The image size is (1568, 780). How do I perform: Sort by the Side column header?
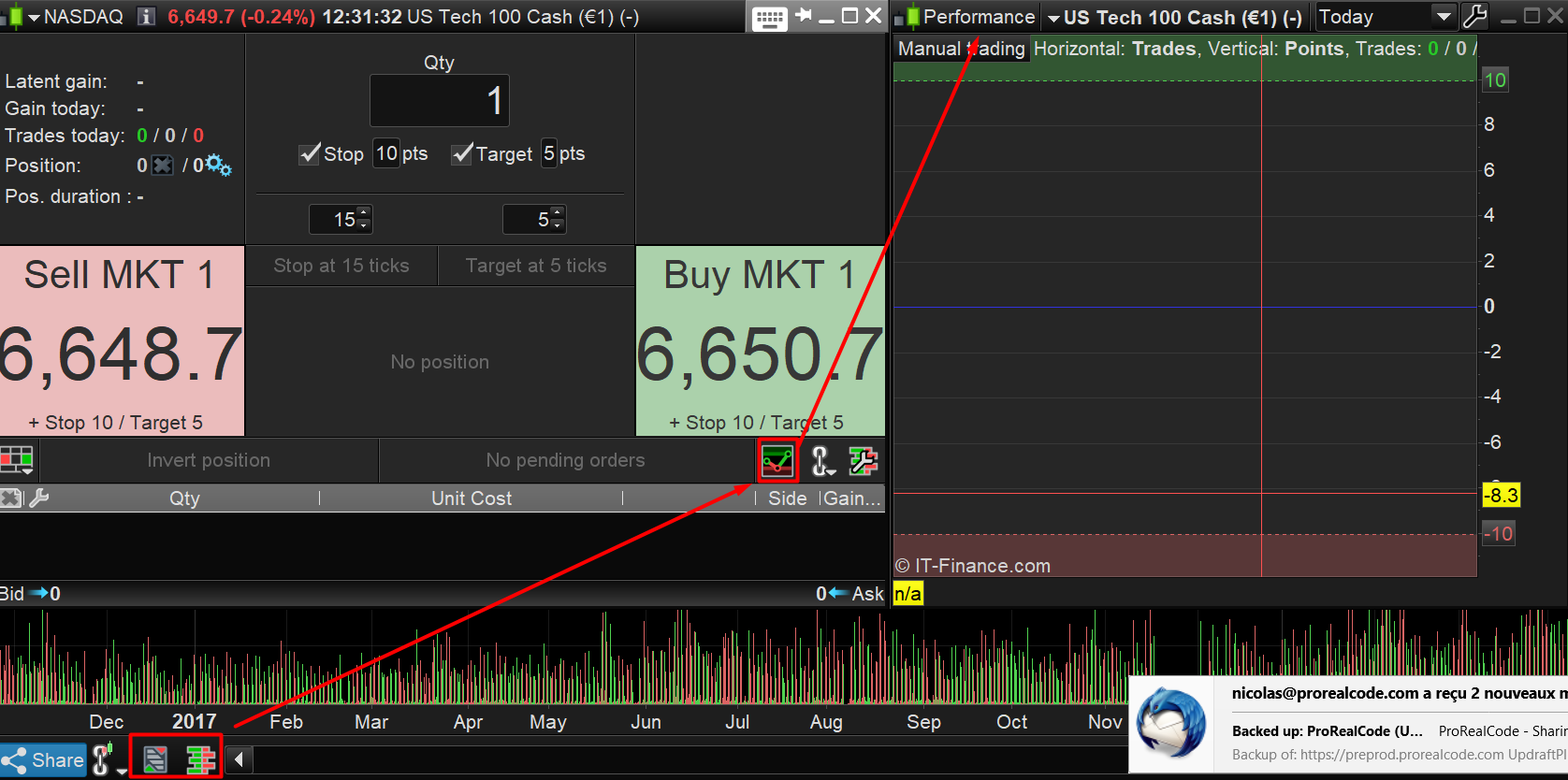[x=788, y=498]
